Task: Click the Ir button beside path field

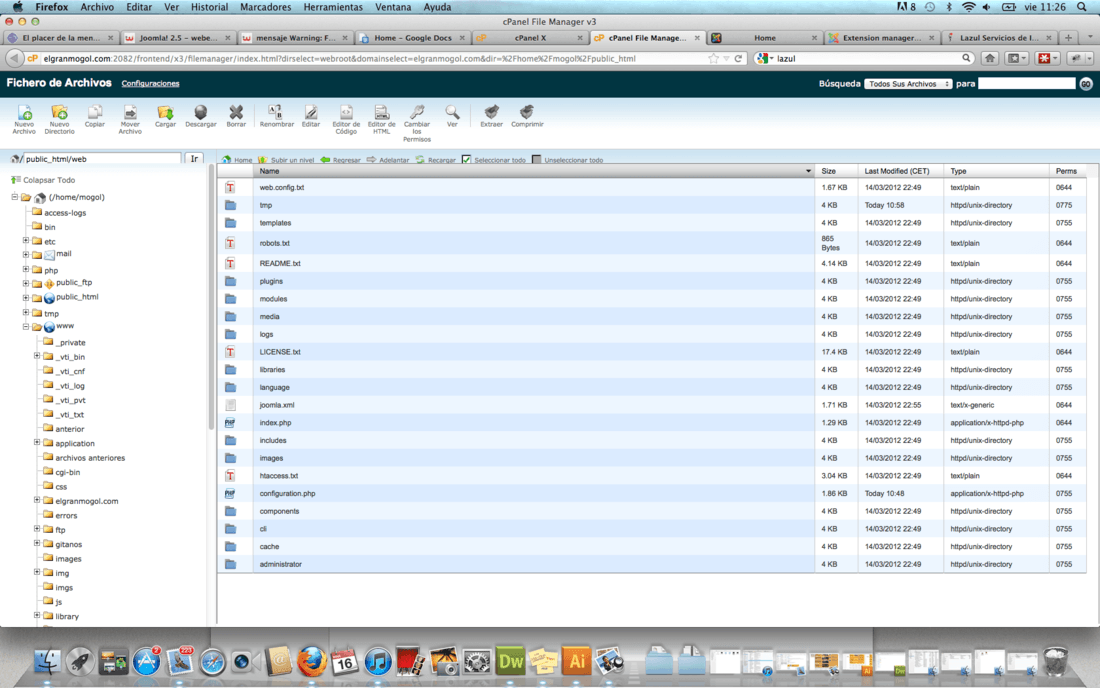Action: click(194, 159)
